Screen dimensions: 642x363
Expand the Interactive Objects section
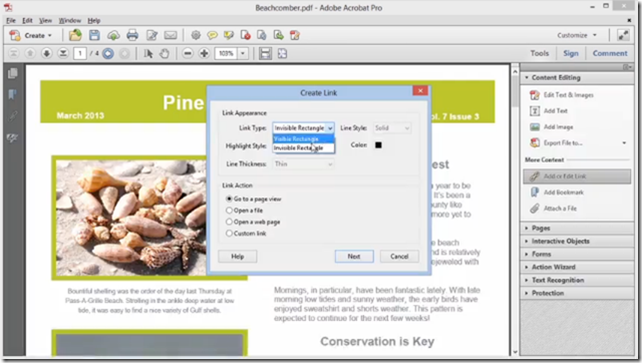pyautogui.click(x=577, y=241)
